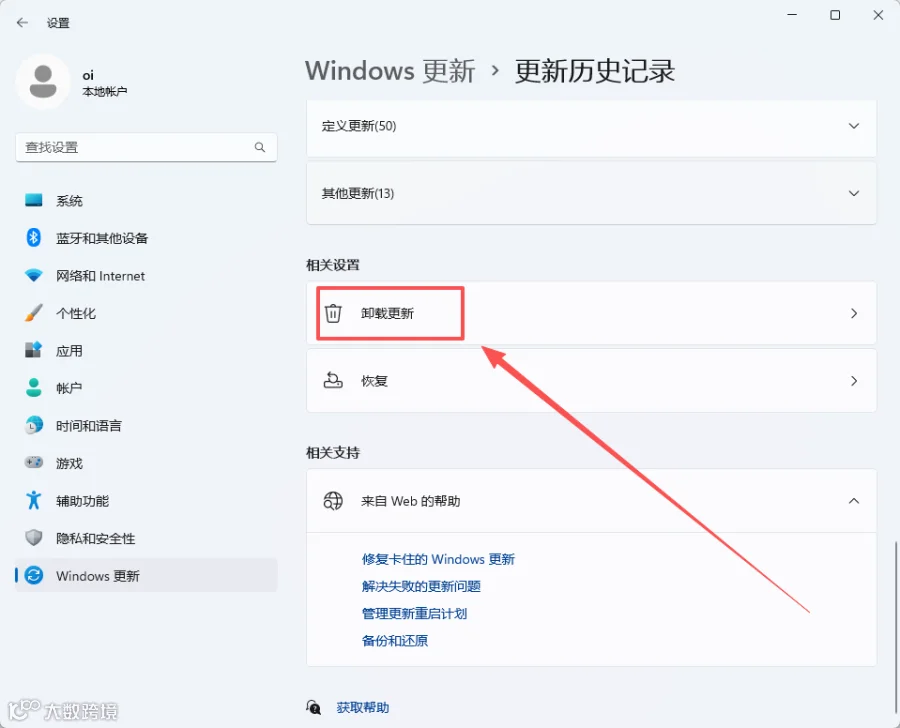
Task: Open the 备份和还原 link
Action: 394,640
